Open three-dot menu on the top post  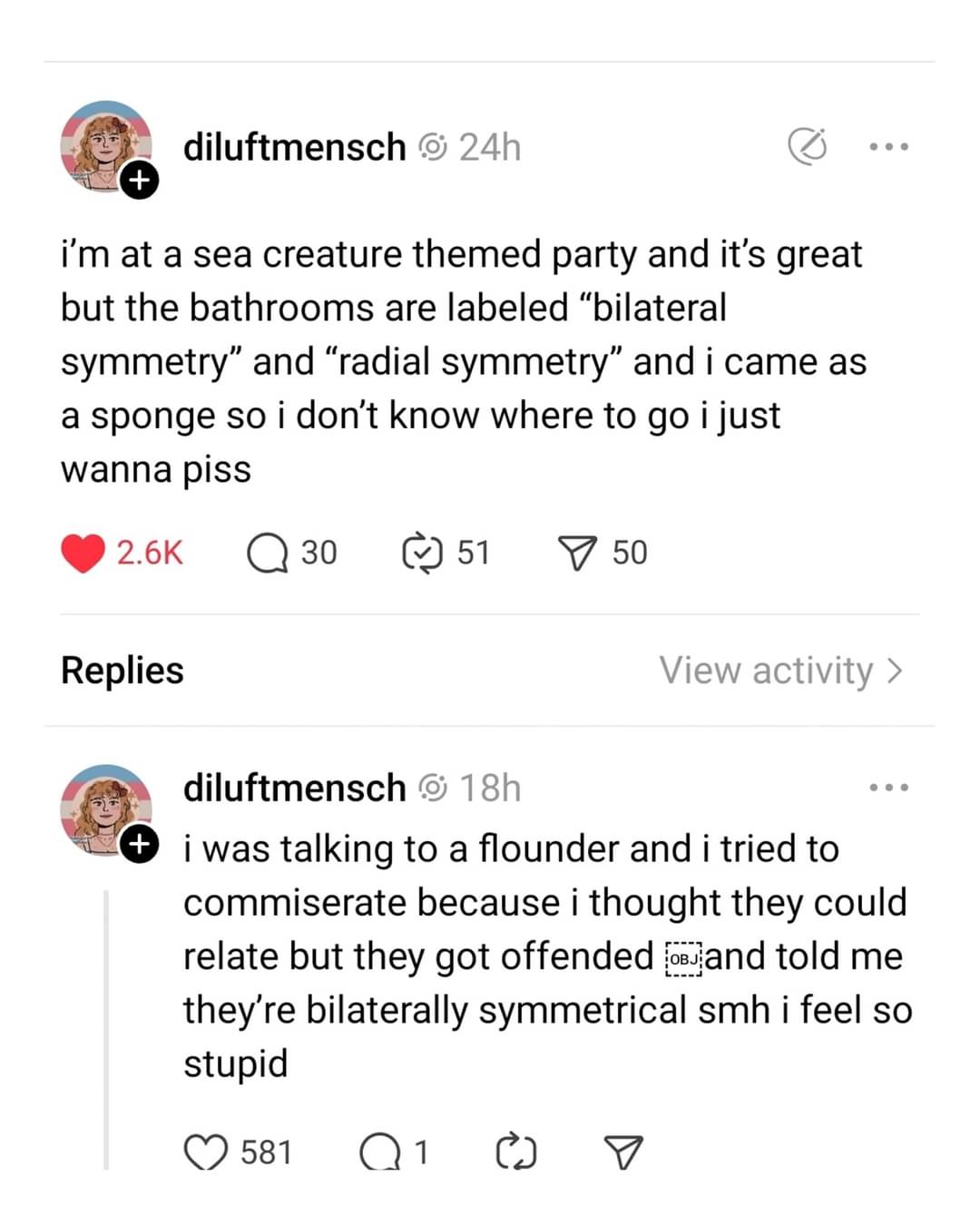[888, 147]
